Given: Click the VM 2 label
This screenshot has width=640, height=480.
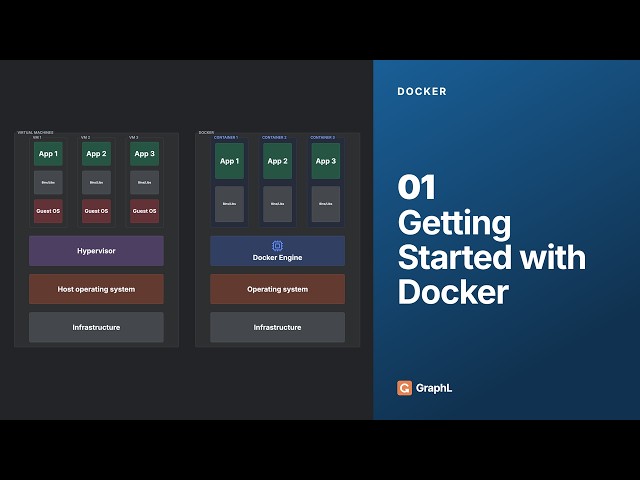Looking at the screenshot, I should [85, 138].
